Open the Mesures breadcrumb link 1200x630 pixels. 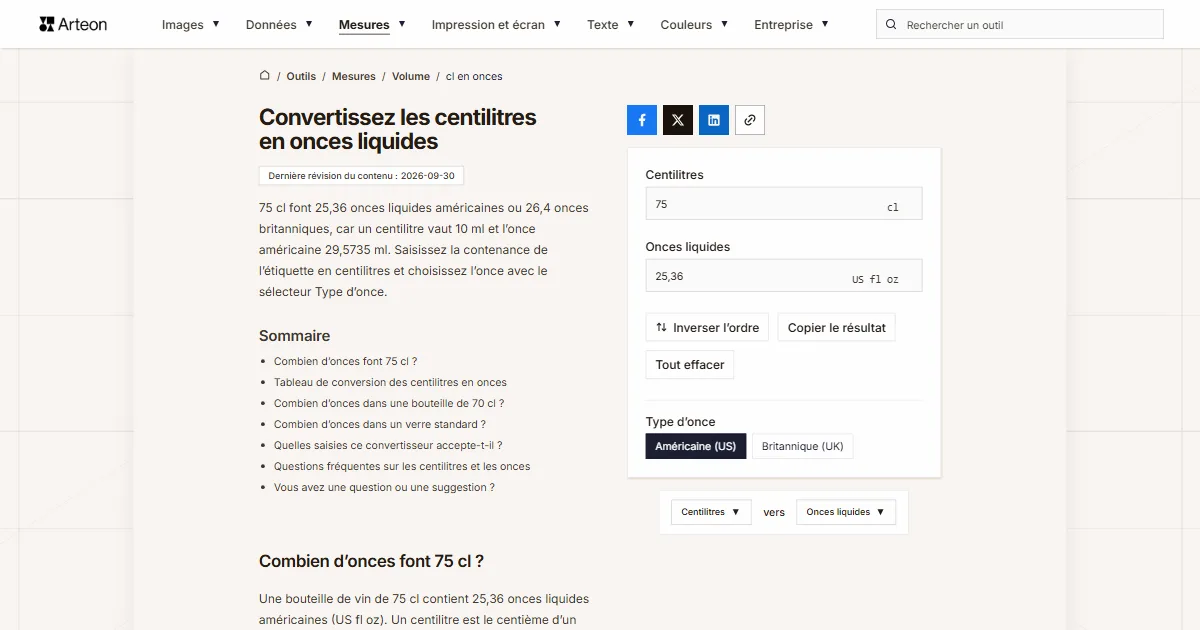tap(354, 76)
